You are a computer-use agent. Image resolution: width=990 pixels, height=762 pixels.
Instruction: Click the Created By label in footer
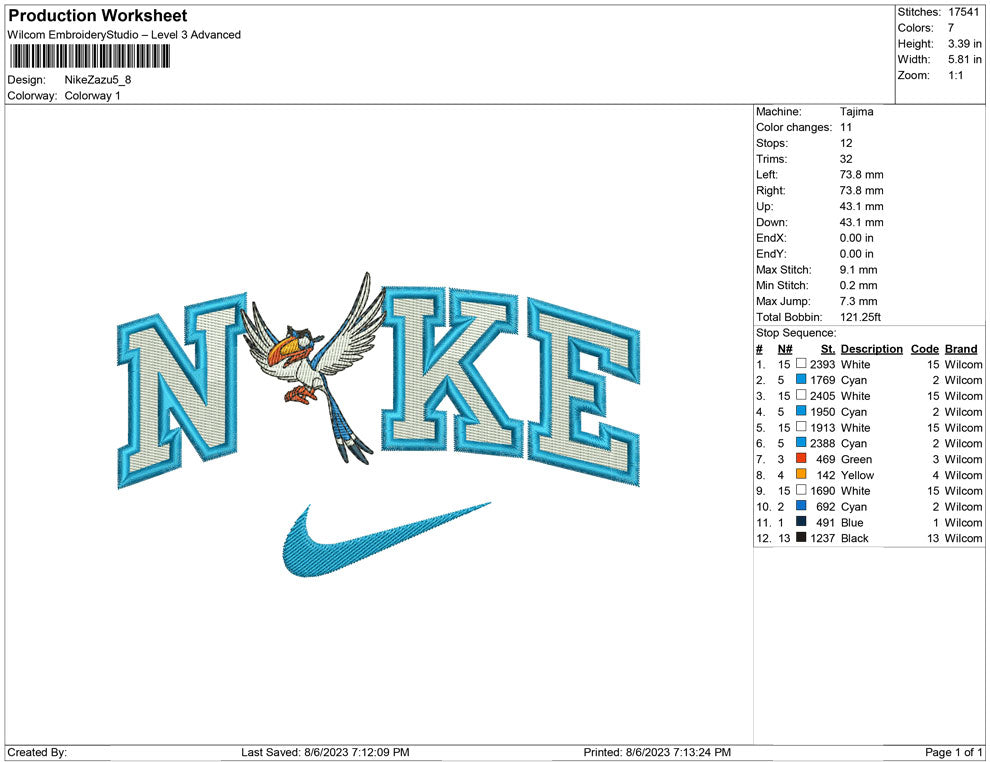click(x=37, y=752)
